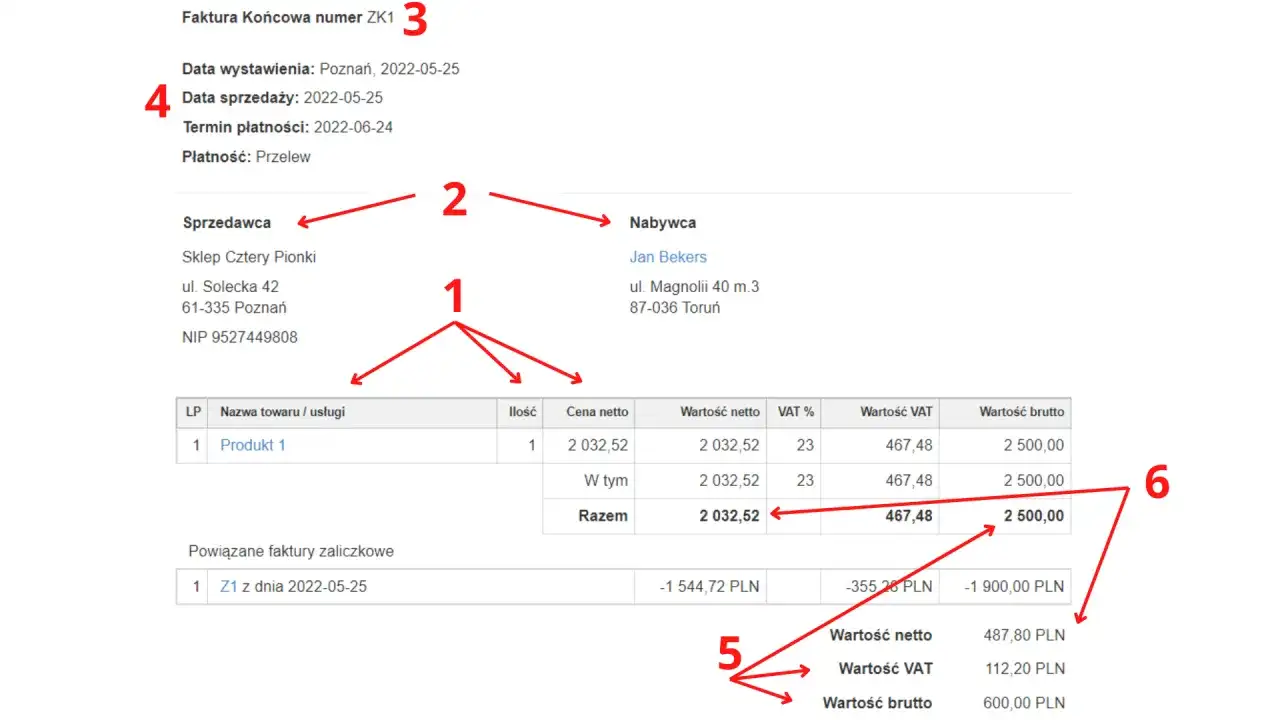Click the 600,00 PLN gross total
The width and height of the screenshot is (1280, 720).
coord(1023,703)
